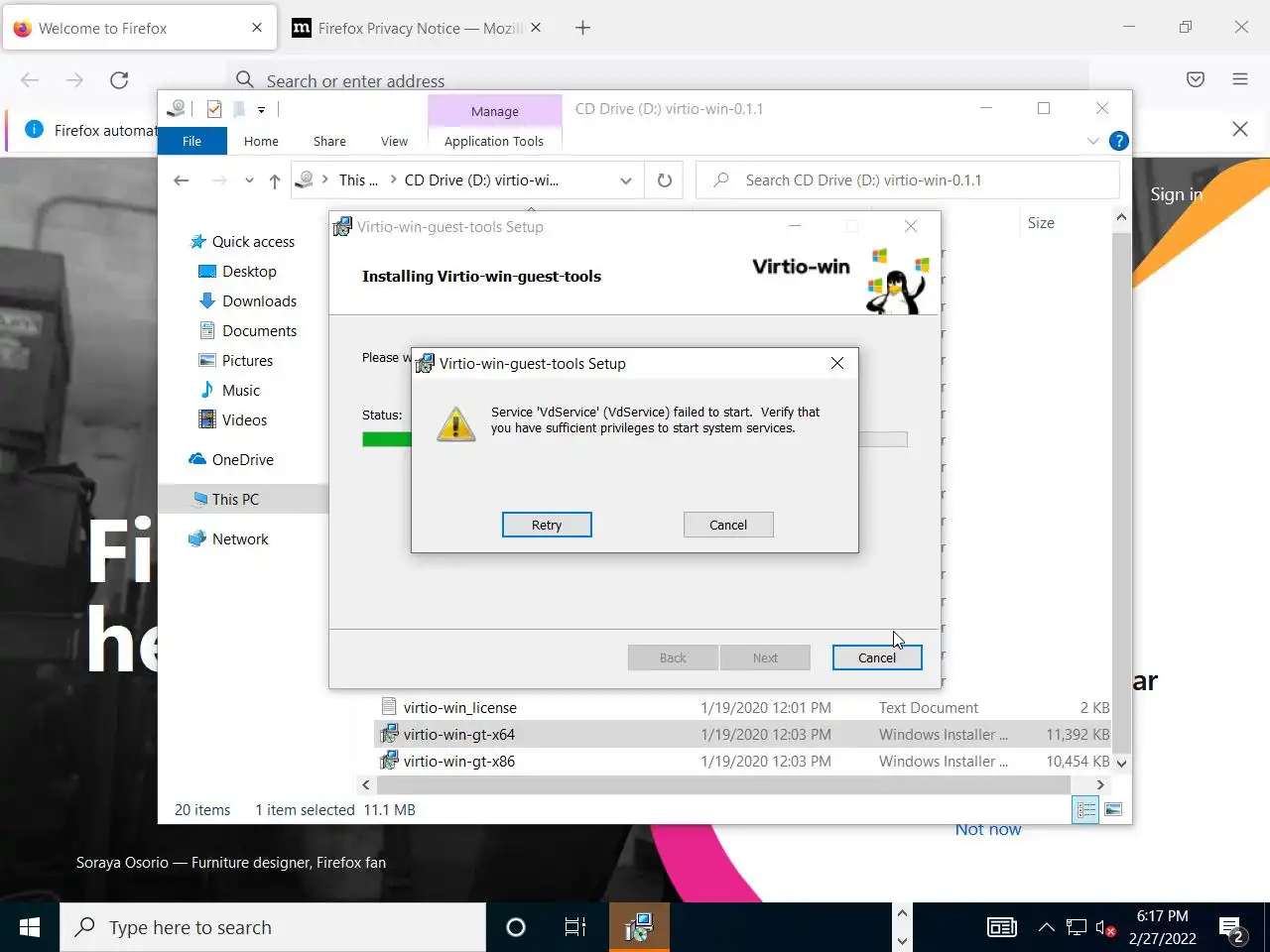Open Task View on taskbar
Viewport: 1270px width, 952px height.
[x=575, y=927]
